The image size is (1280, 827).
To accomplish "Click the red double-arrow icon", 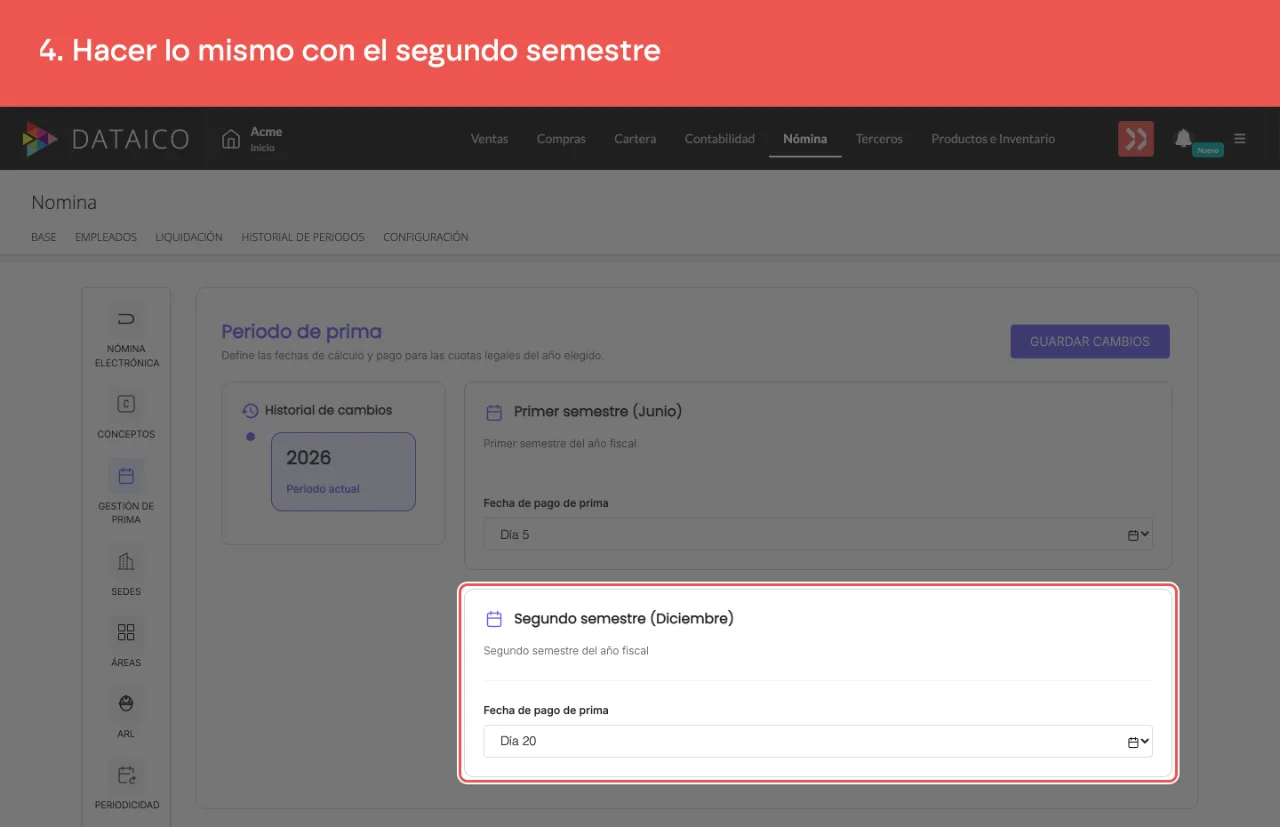I will point(1136,139).
